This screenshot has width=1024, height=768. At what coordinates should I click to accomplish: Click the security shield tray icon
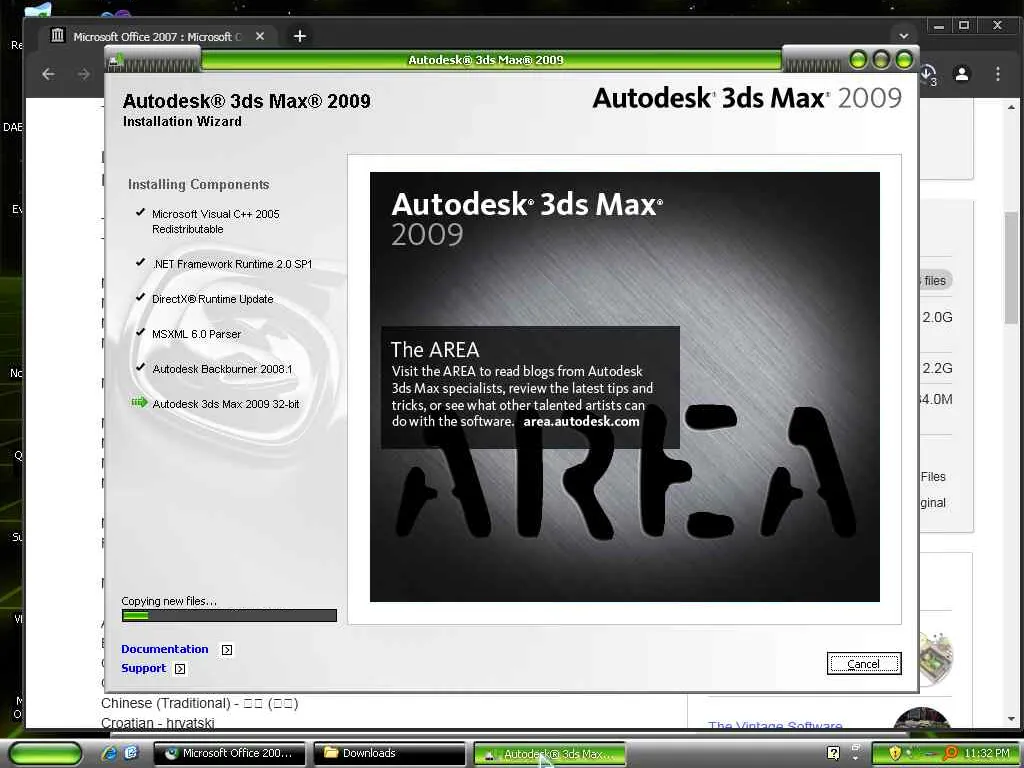[895, 753]
